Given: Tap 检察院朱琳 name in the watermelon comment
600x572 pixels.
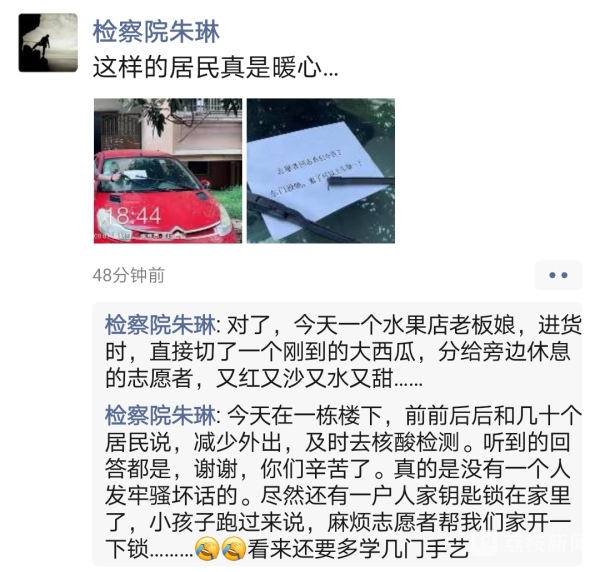Looking at the screenshot, I should tap(160, 326).
